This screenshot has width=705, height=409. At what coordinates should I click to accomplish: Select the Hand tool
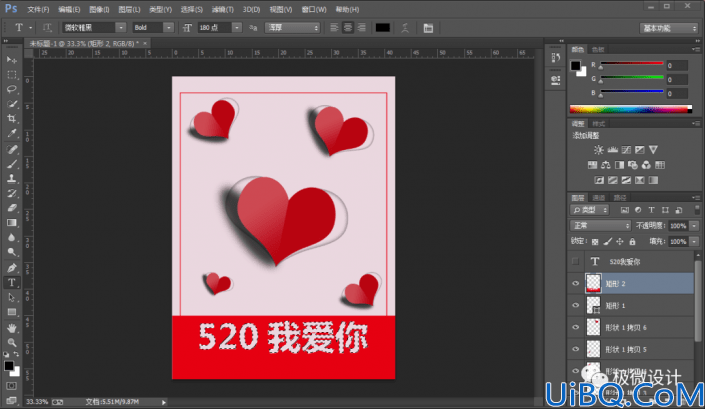[12, 328]
